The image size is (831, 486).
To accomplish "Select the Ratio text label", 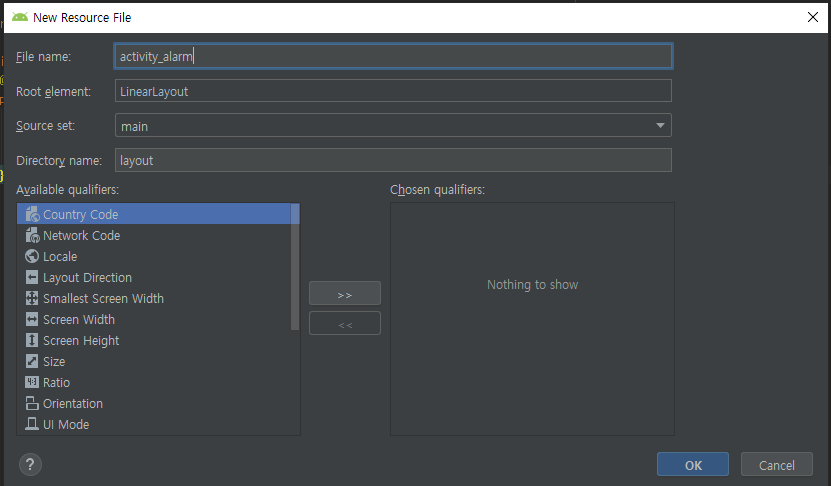I will click(x=56, y=383).
